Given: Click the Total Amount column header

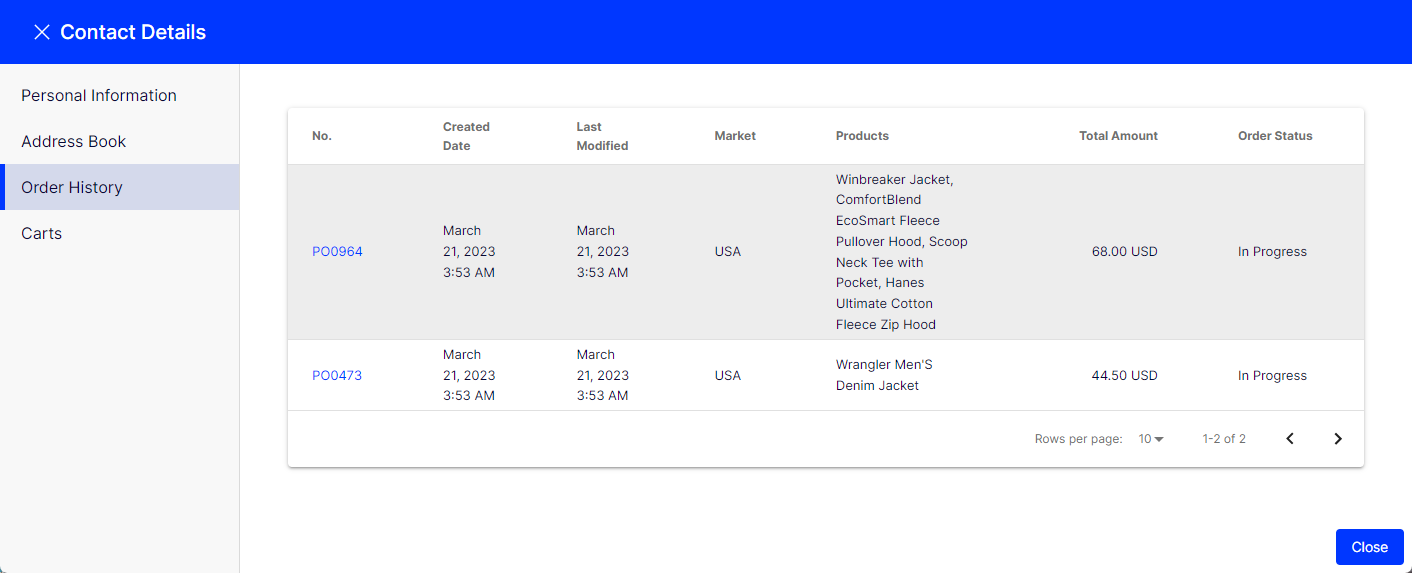Looking at the screenshot, I should point(1118,136).
